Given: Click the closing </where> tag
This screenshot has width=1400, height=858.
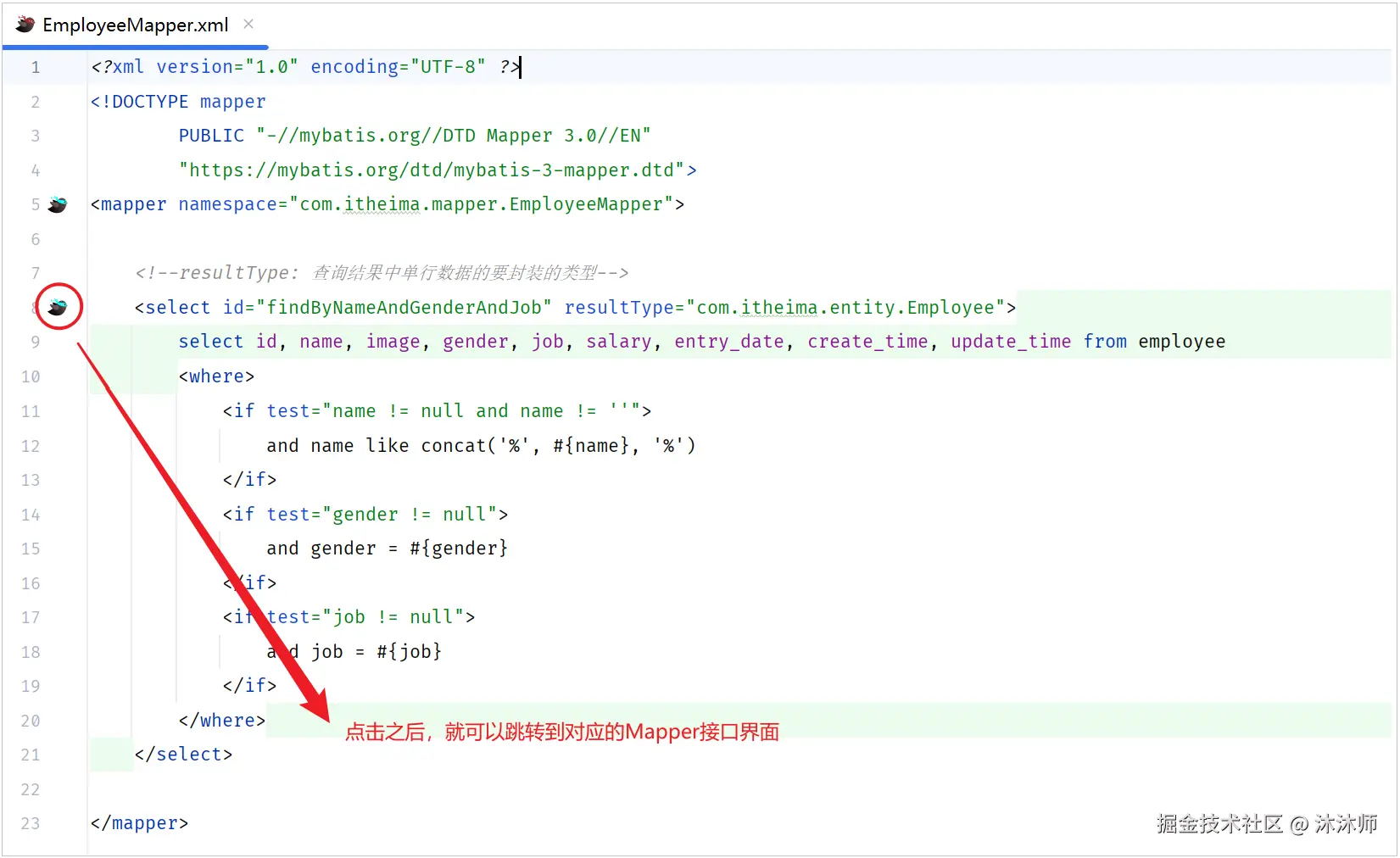Looking at the screenshot, I should [x=222, y=720].
